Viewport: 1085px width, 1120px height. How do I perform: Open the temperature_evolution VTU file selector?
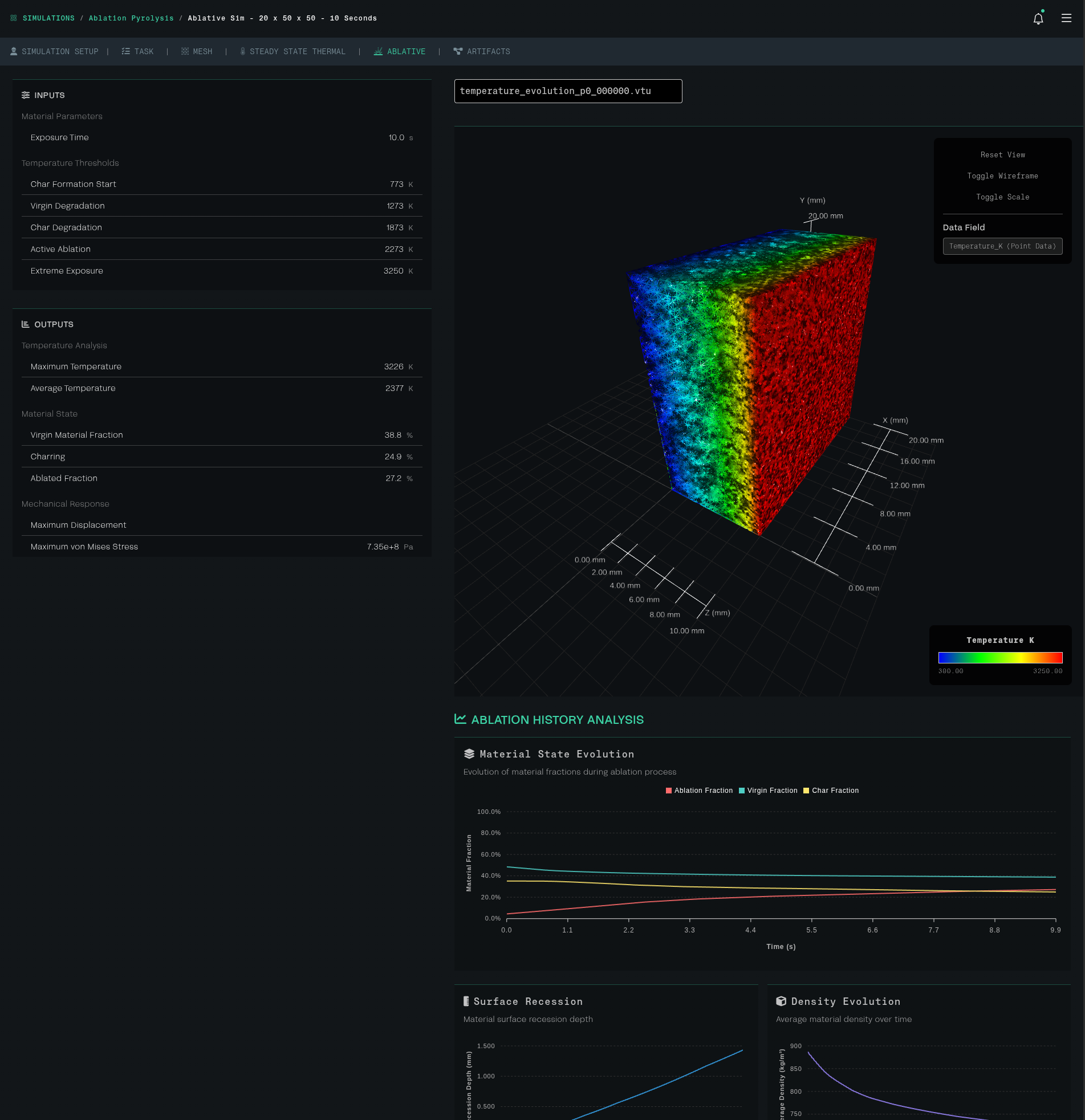(x=568, y=91)
